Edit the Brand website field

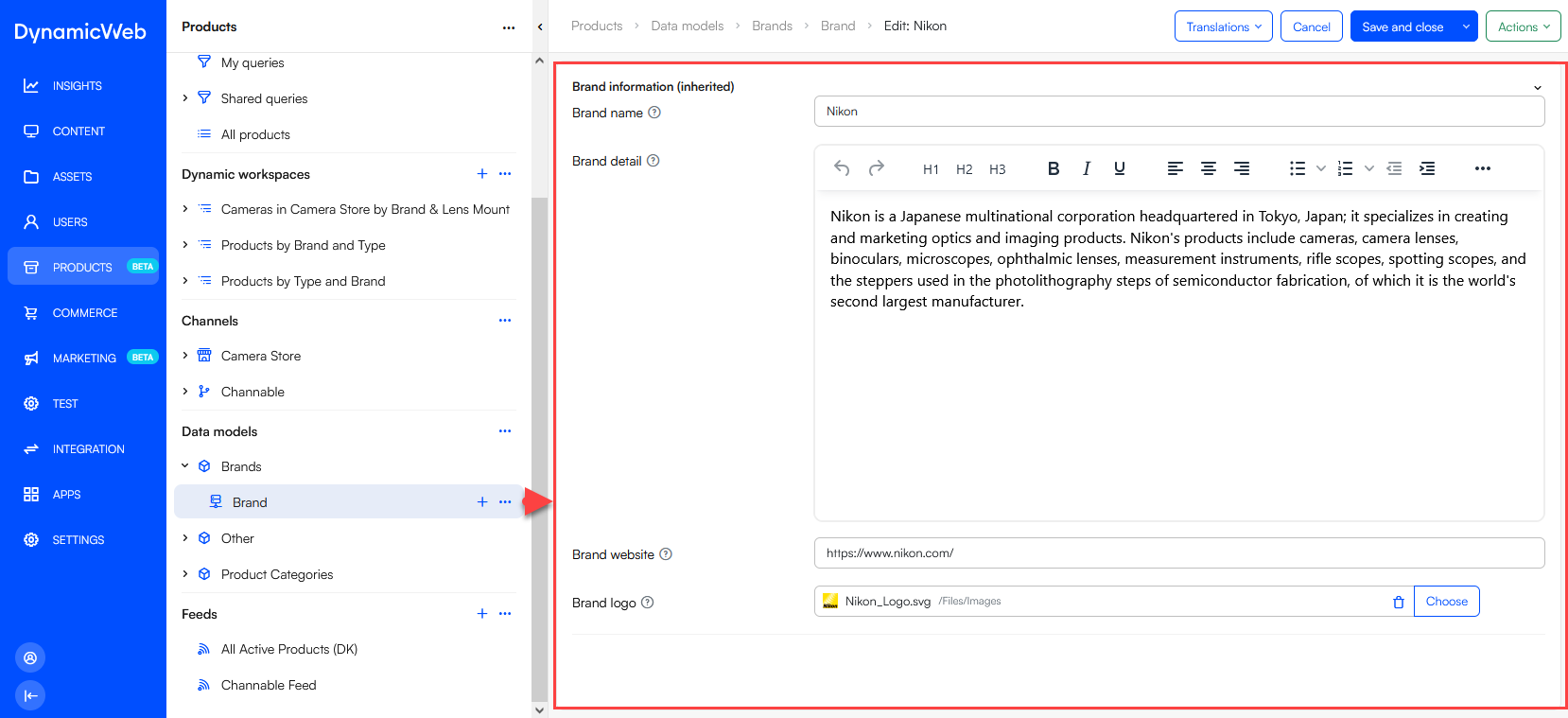(1179, 553)
